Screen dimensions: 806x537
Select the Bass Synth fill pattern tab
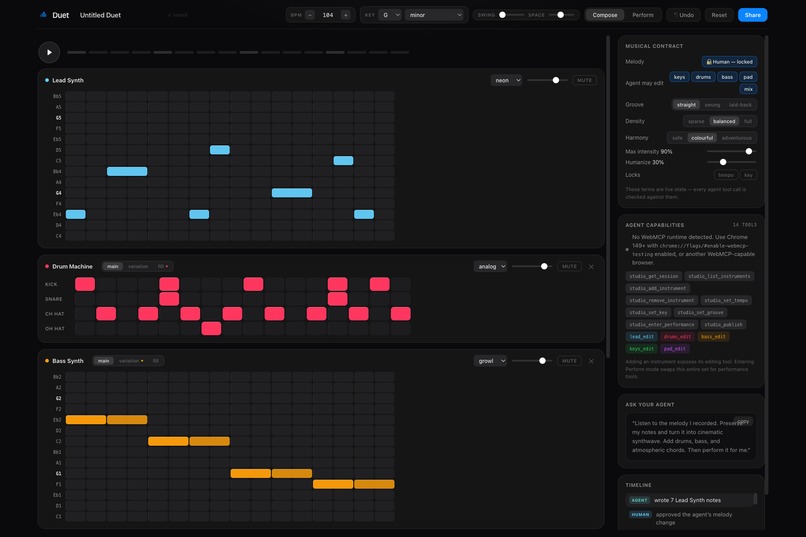[x=155, y=361]
